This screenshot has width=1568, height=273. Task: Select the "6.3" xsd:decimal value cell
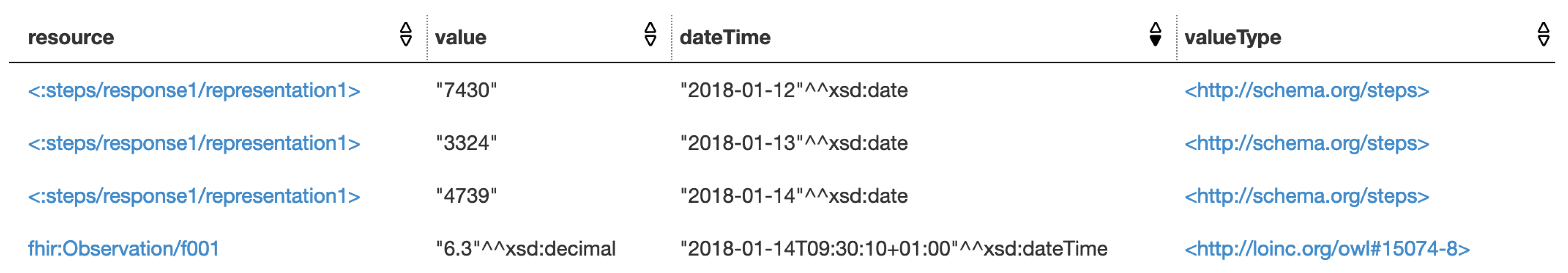pyautogui.click(x=525, y=249)
